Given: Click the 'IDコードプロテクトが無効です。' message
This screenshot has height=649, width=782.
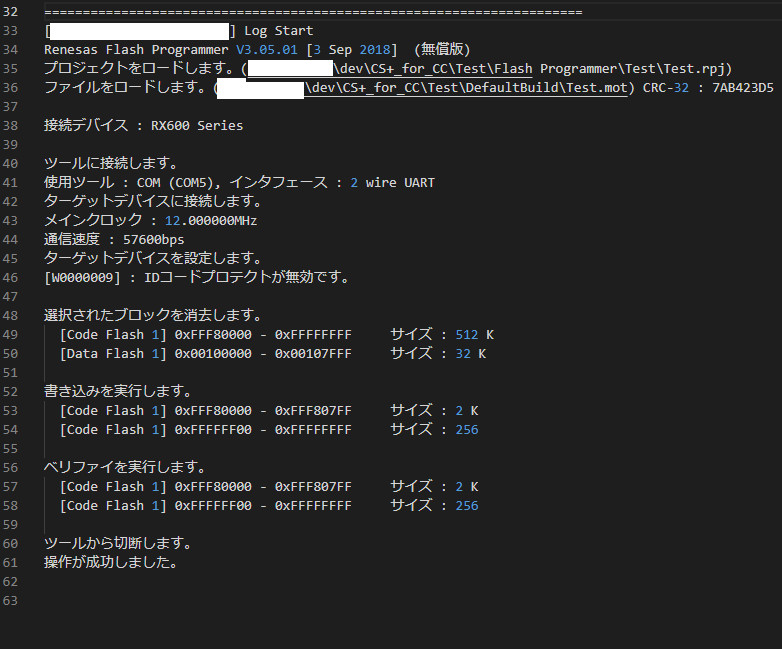Looking at the screenshot, I should coord(246,277).
